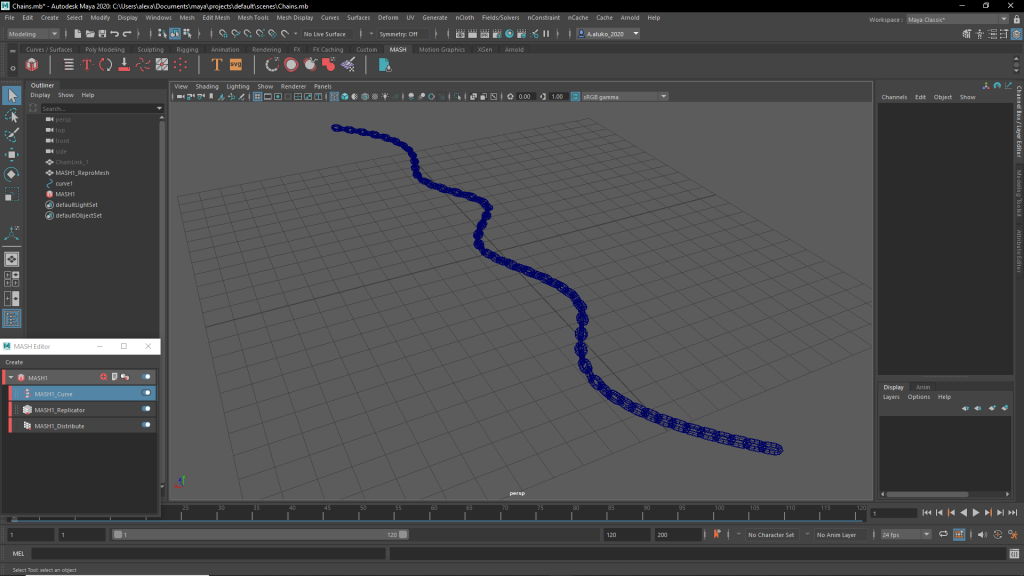Screen dimensions: 1024x576
Task: Switch to the Poly Modeling shelf tab
Action: pyautogui.click(x=104, y=49)
